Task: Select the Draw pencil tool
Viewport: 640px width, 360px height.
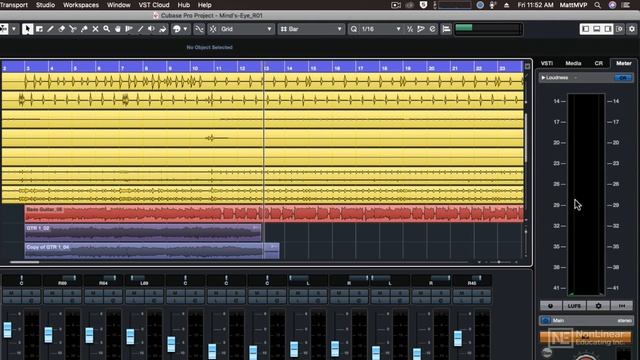Action: point(50,29)
